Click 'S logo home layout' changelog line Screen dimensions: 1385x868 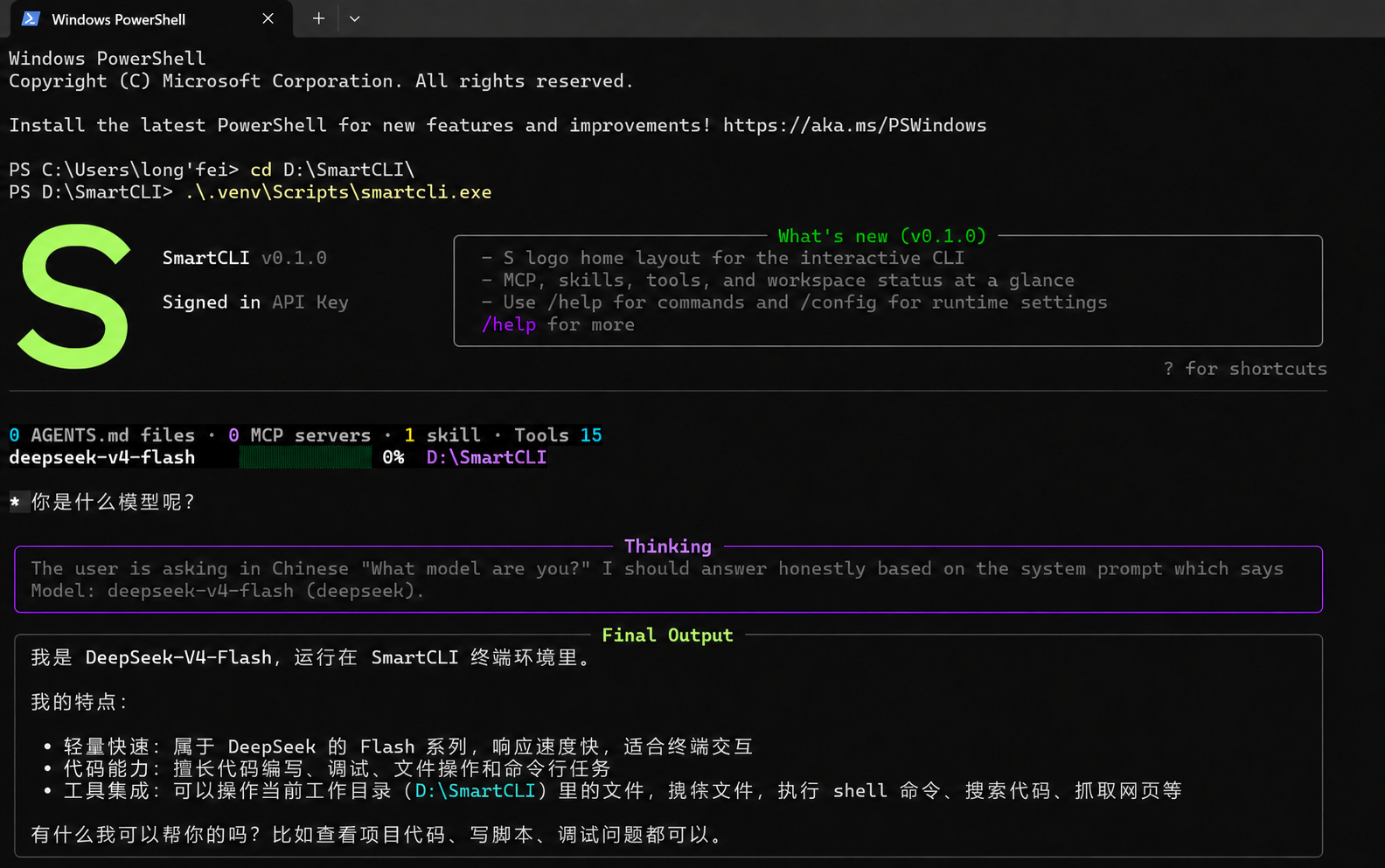click(722, 258)
